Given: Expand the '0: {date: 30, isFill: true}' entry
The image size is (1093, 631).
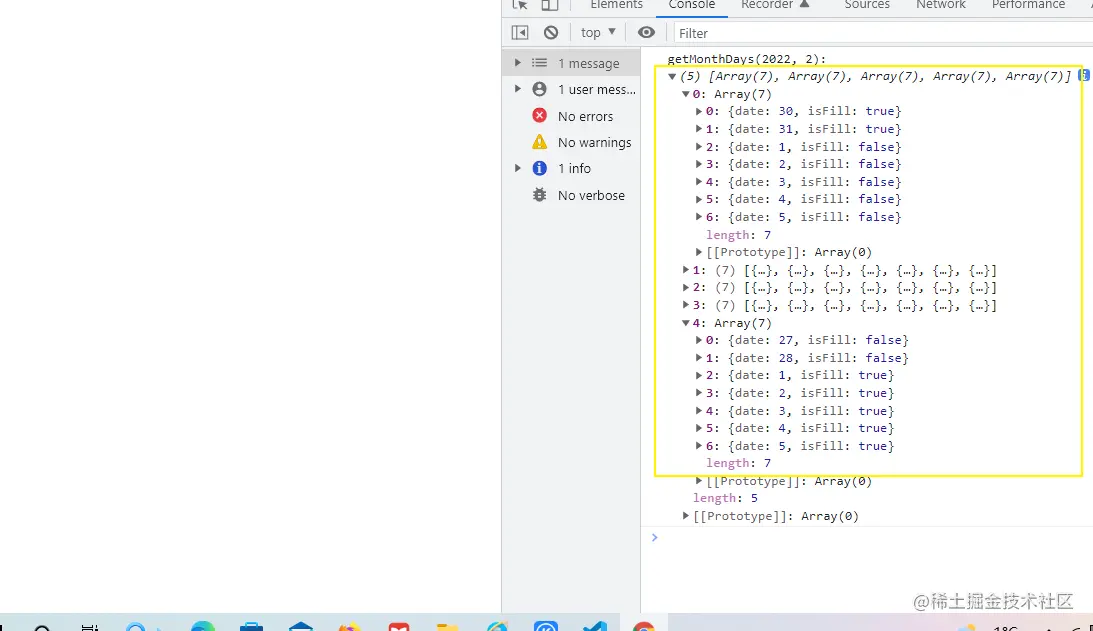Looking at the screenshot, I should point(698,111).
